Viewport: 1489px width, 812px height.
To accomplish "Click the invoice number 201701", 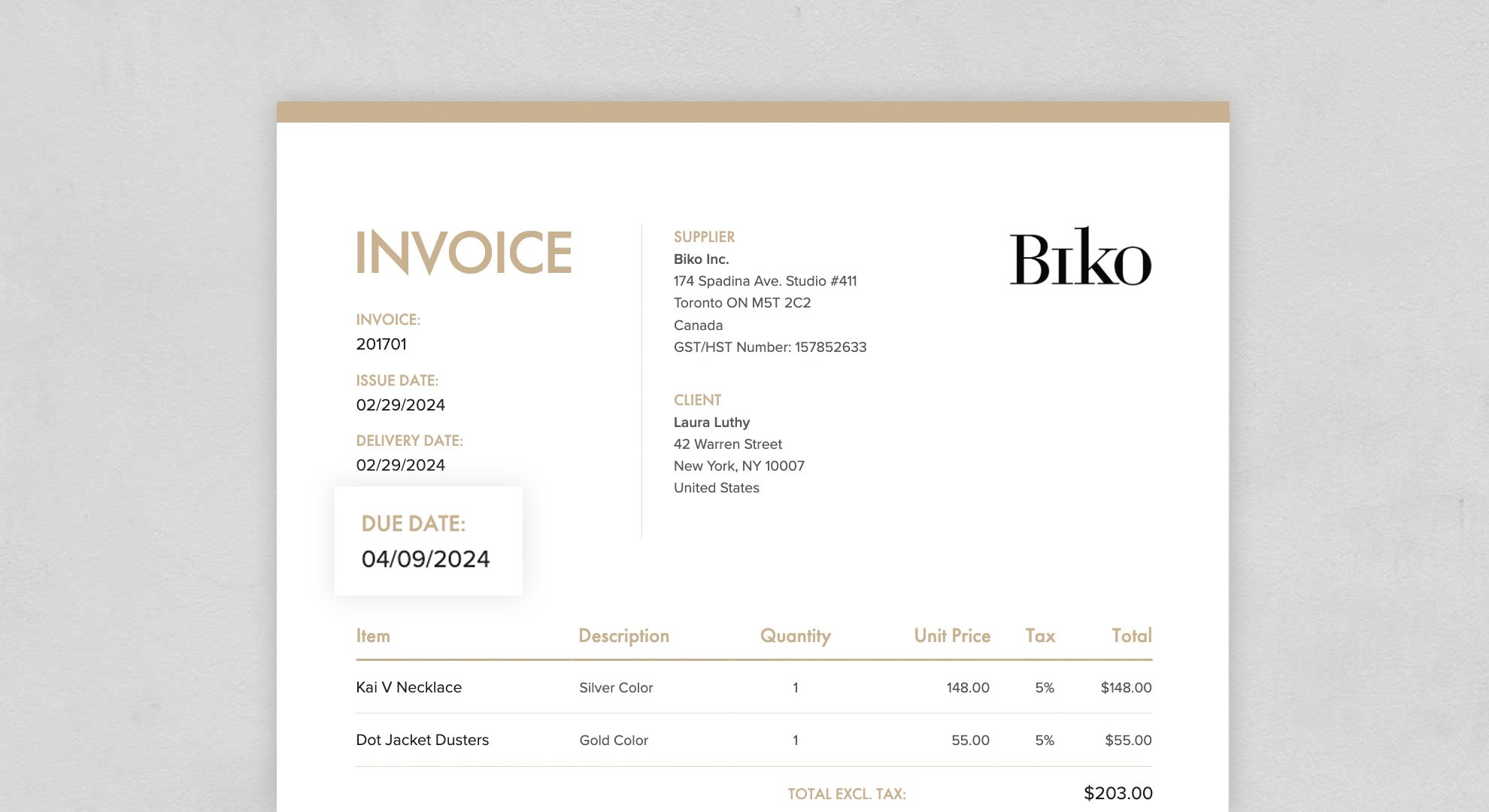I will pyautogui.click(x=381, y=344).
